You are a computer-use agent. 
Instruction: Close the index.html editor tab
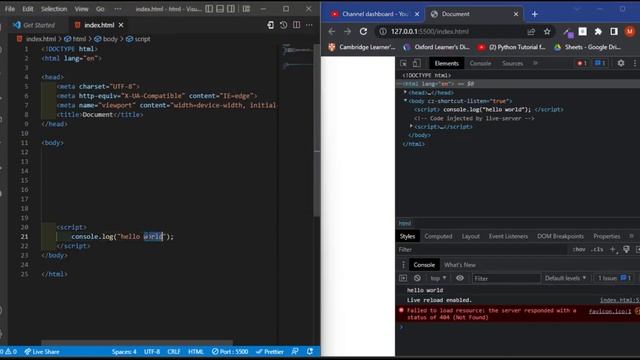coord(121,25)
